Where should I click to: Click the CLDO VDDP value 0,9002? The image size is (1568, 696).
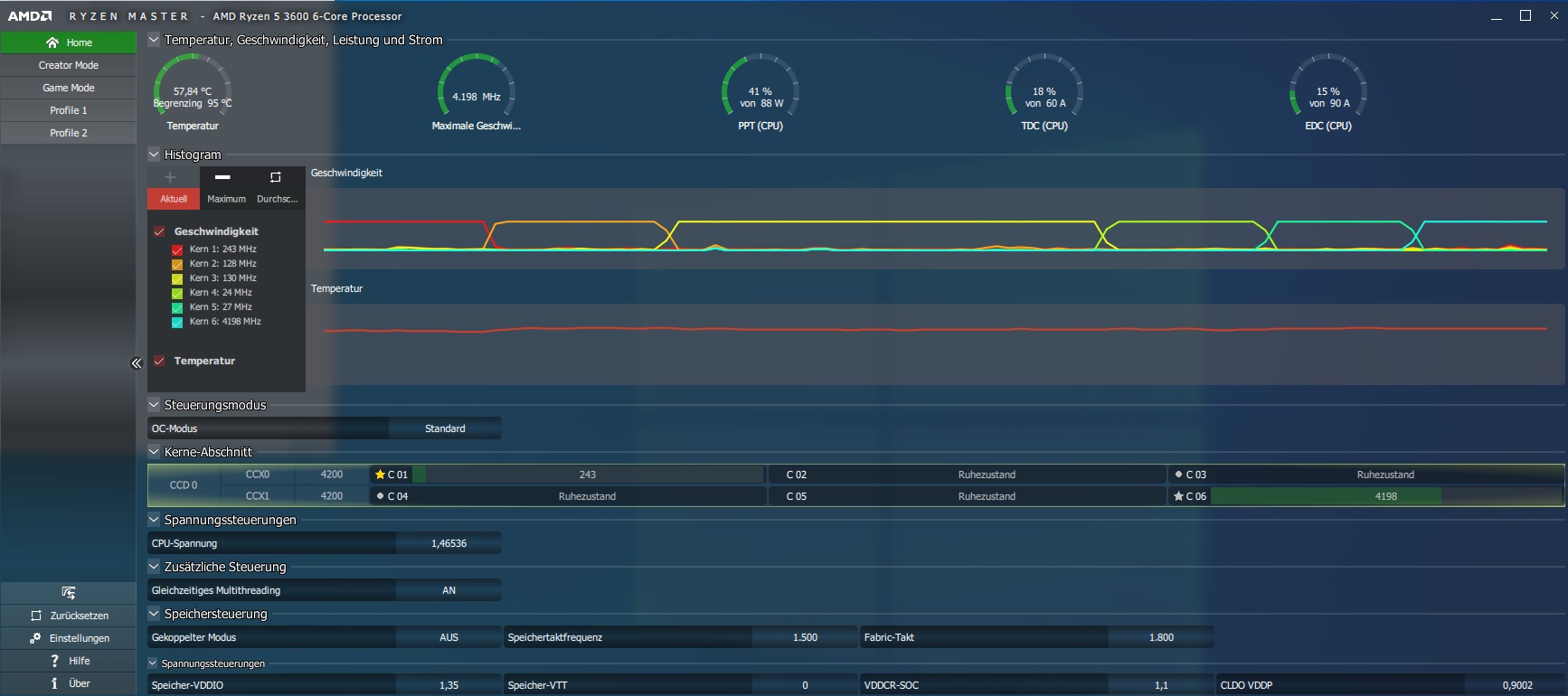tap(1517, 685)
